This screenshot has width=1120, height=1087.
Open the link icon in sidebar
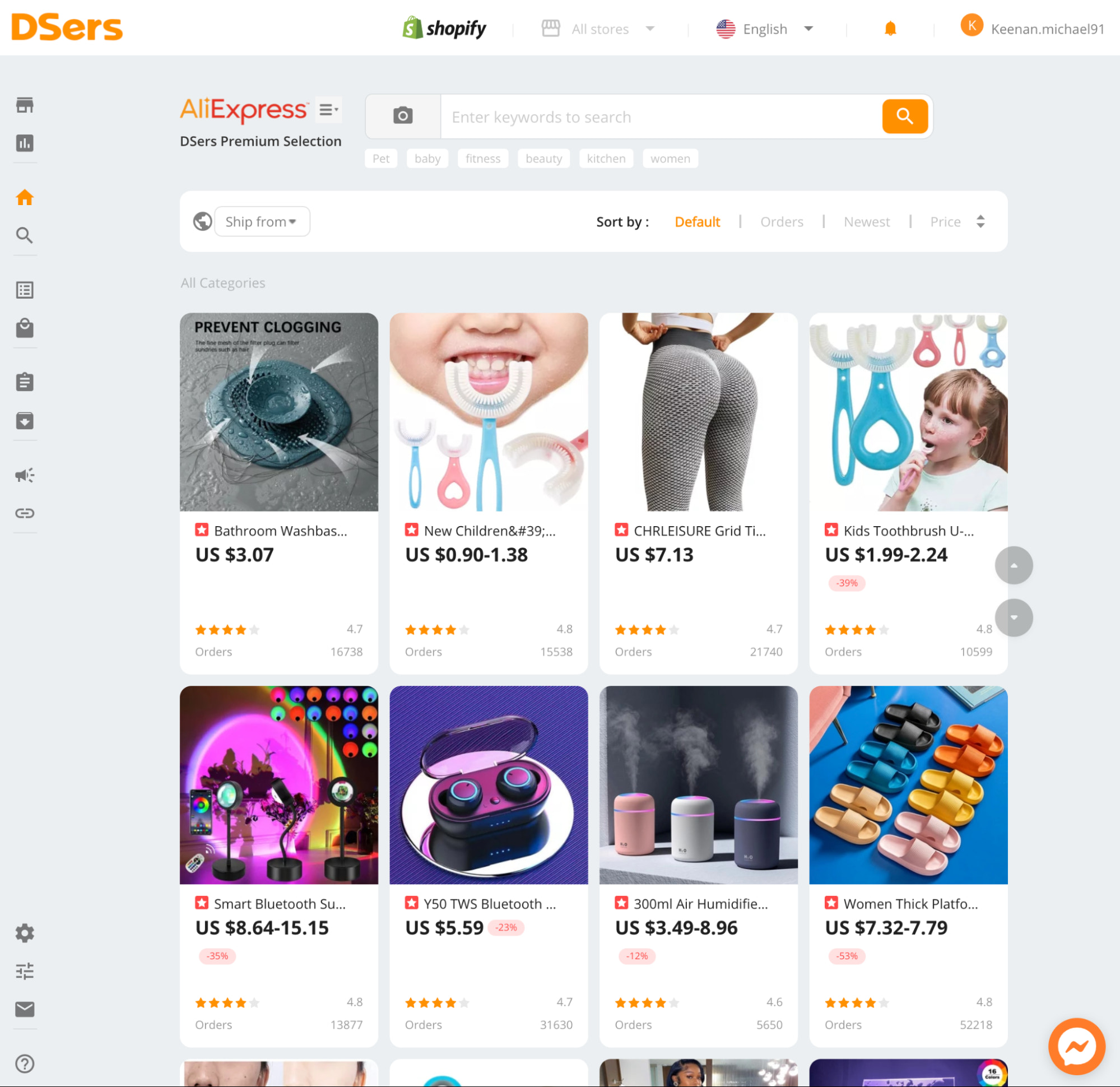(x=25, y=513)
